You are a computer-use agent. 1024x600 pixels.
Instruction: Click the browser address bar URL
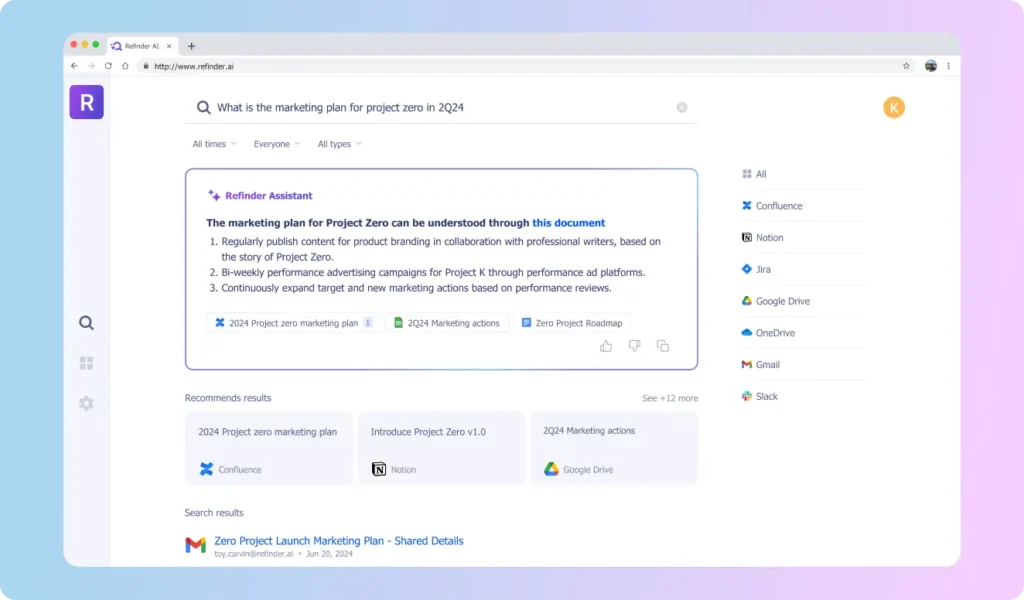click(x=194, y=66)
